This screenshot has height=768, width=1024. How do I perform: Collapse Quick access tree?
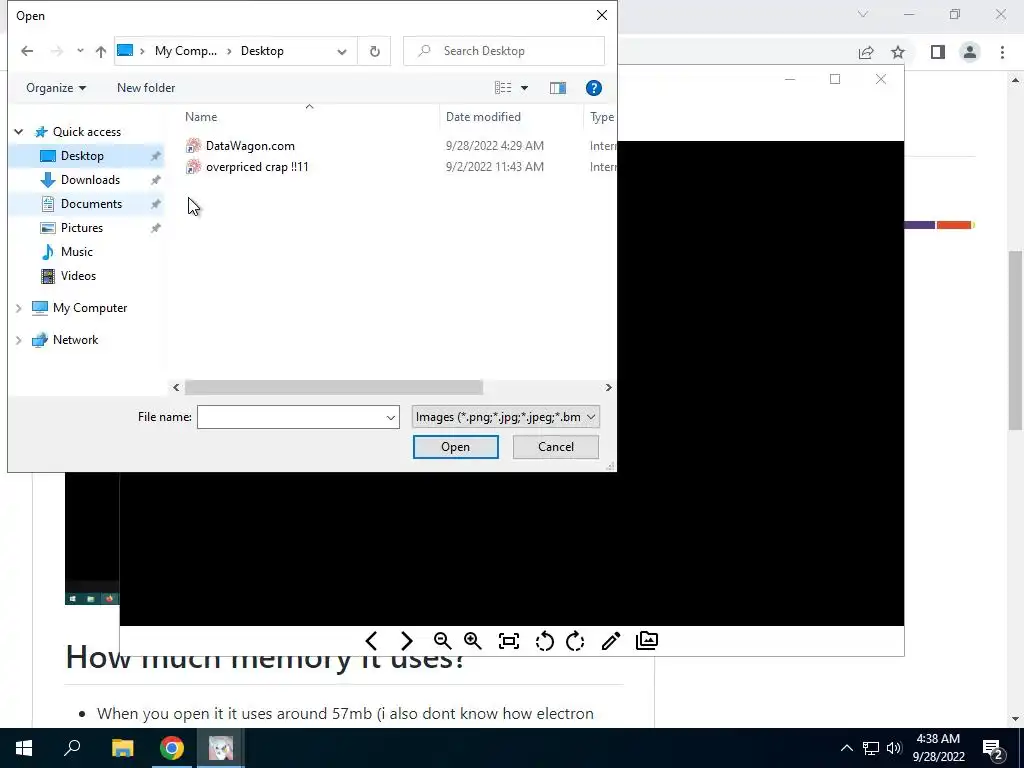tap(19, 132)
